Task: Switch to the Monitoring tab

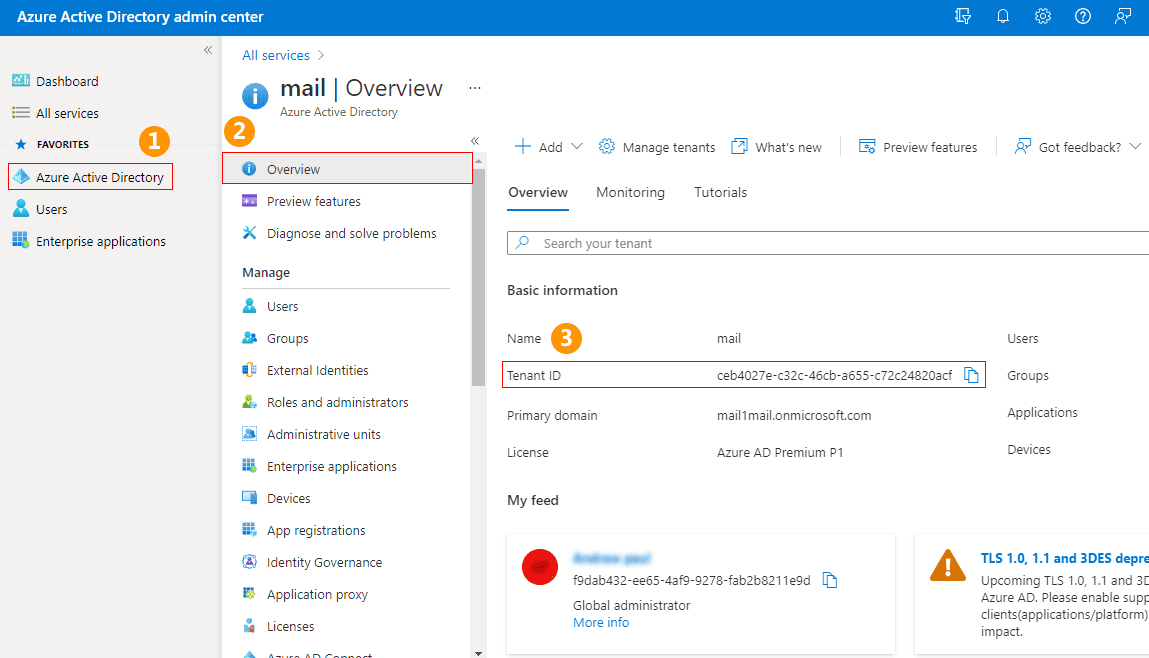Action: click(x=630, y=192)
